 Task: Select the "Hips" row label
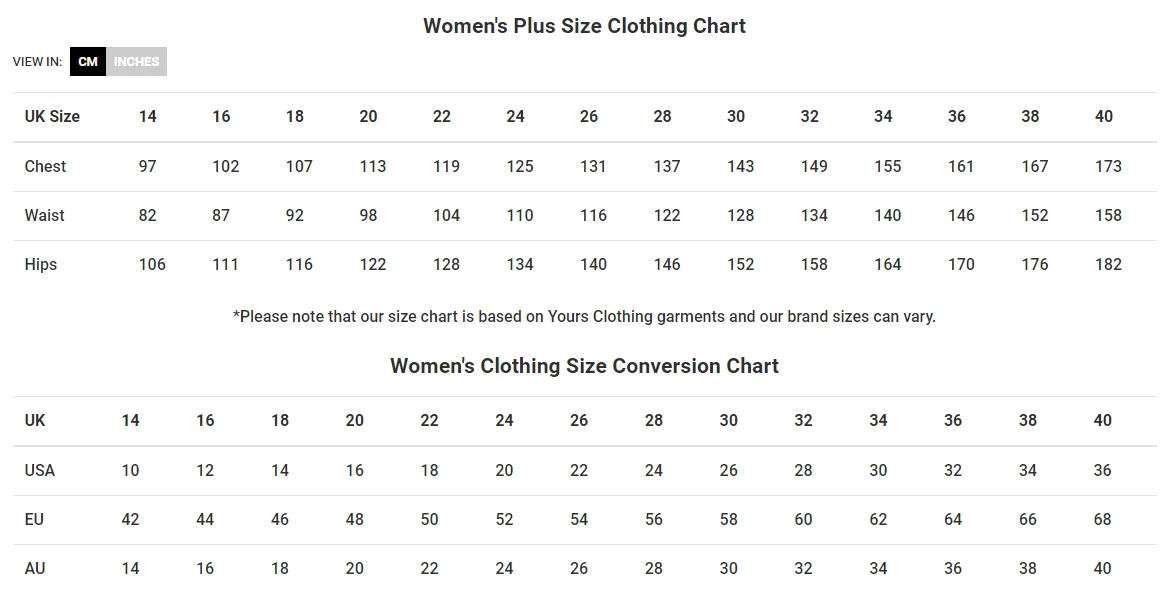[x=41, y=264]
